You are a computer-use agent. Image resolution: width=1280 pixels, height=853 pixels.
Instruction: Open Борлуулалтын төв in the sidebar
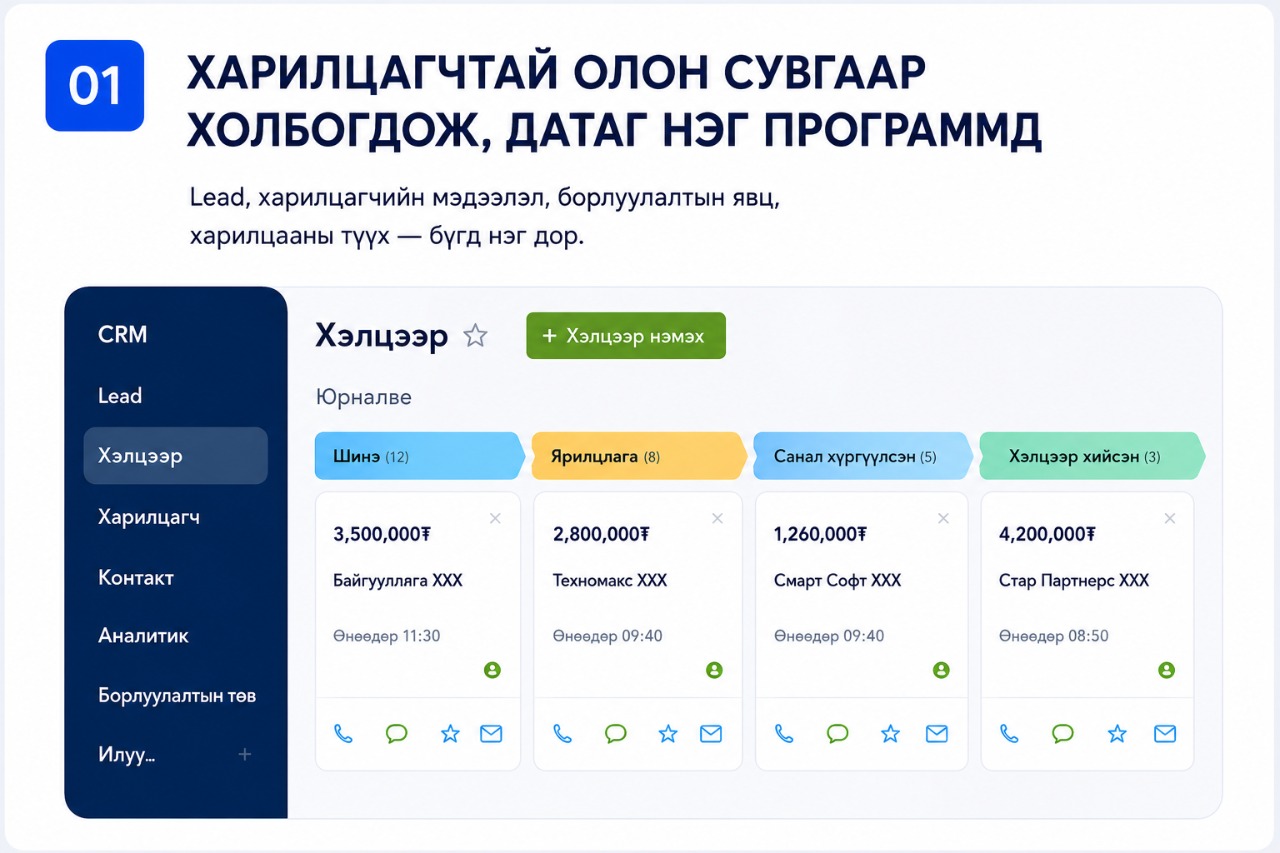tap(177, 695)
